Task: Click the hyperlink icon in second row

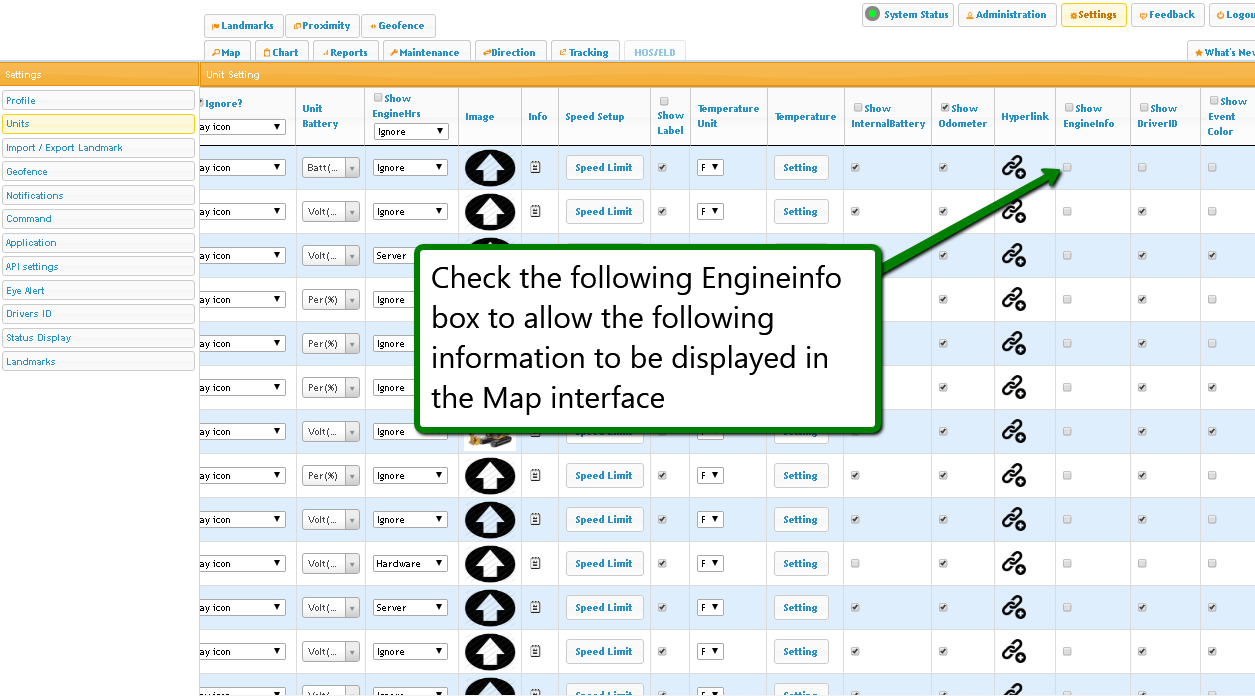Action: (x=1013, y=212)
